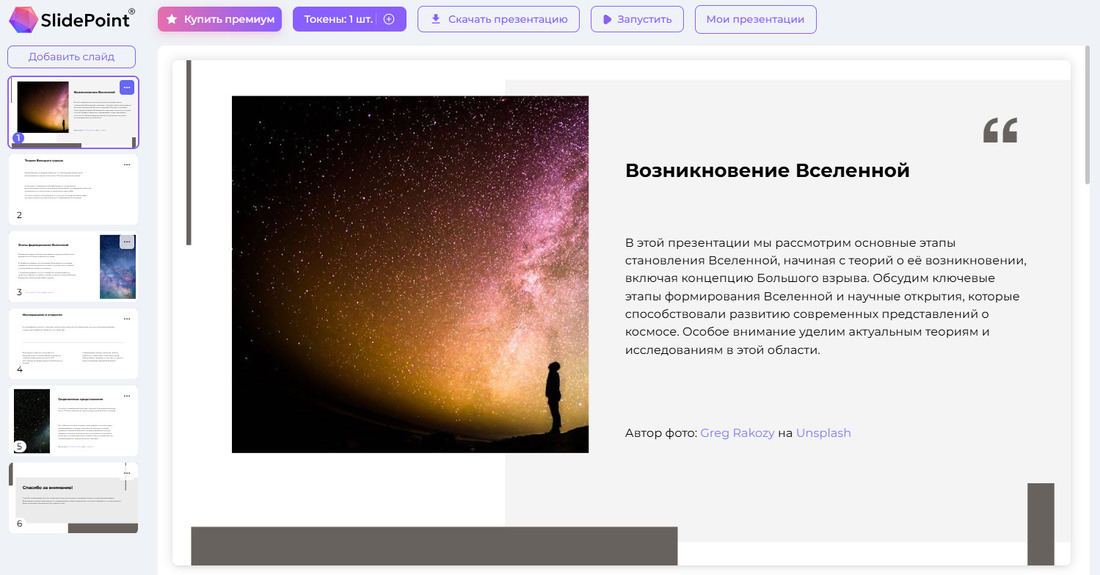Click the play icon on Запустить
The width and height of the screenshot is (1100, 575).
pyautogui.click(x=608, y=20)
